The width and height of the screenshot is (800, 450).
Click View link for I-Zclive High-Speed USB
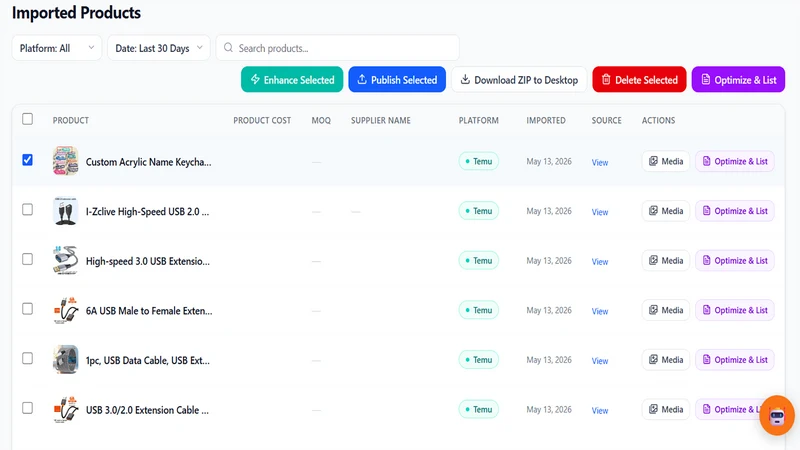tap(600, 212)
